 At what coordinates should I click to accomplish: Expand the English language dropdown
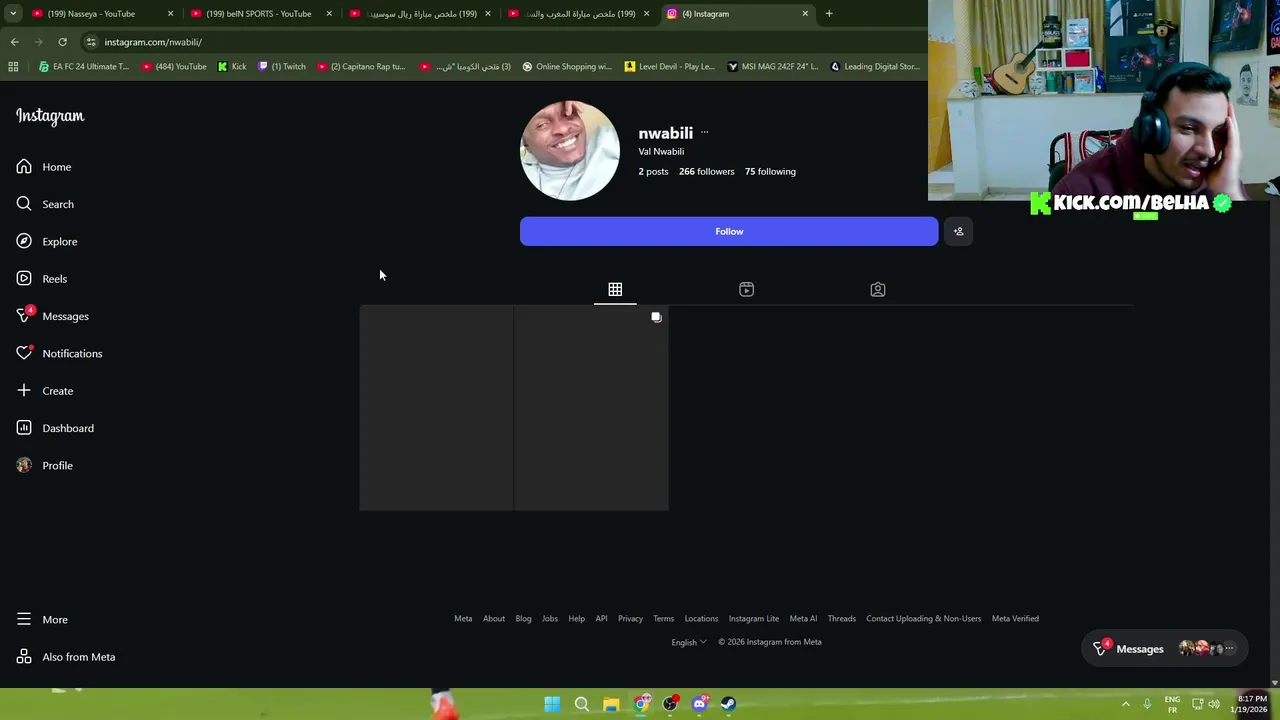(689, 642)
